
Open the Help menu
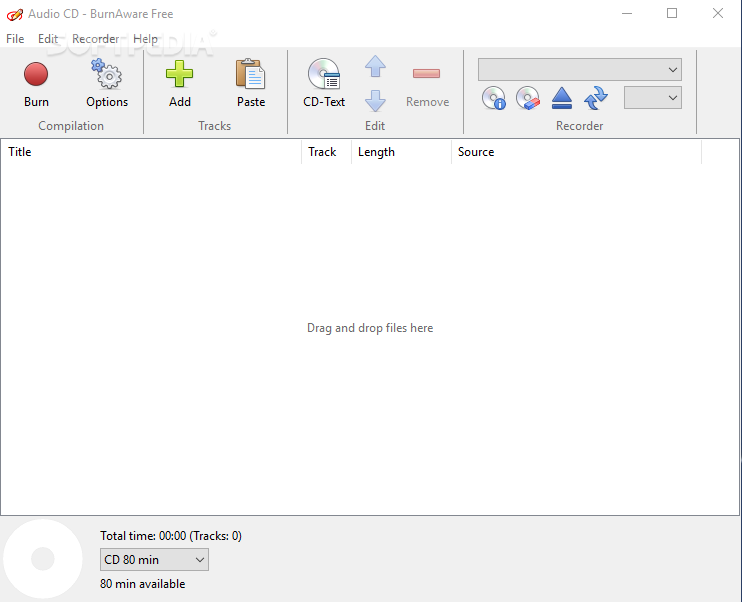pos(145,39)
